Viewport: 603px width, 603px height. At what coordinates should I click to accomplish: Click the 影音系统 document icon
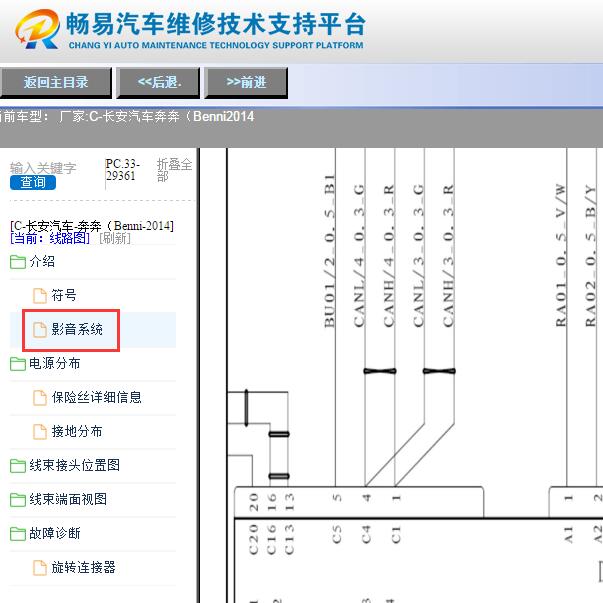[x=40, y=330]
